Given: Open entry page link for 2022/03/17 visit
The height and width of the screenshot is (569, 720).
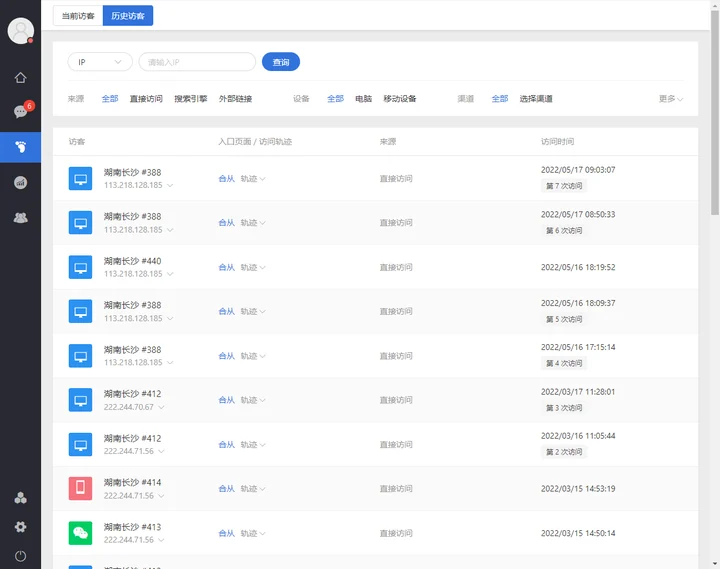Looking at the screenshot, I should click(x=226, y=400).
